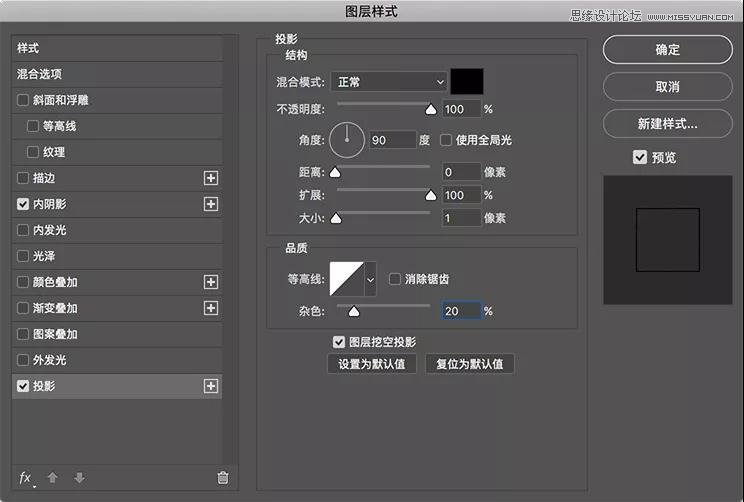
Task: Click the 扩展 slider handle
Action: 431,195
